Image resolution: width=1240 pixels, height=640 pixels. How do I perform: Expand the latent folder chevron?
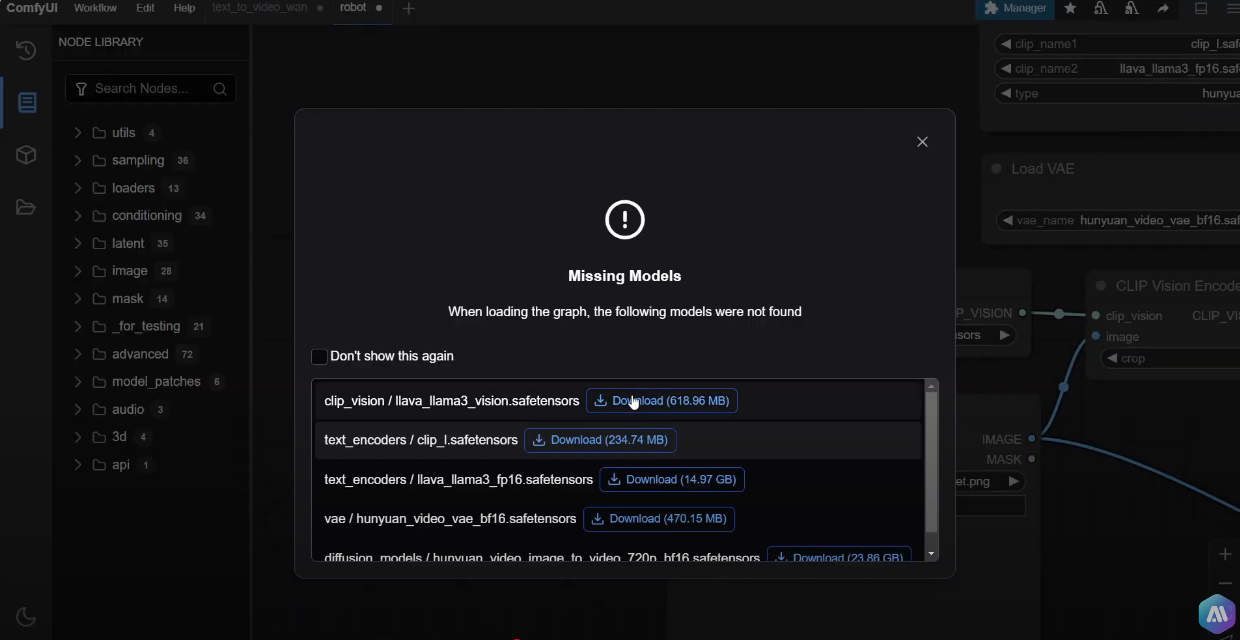77,243
